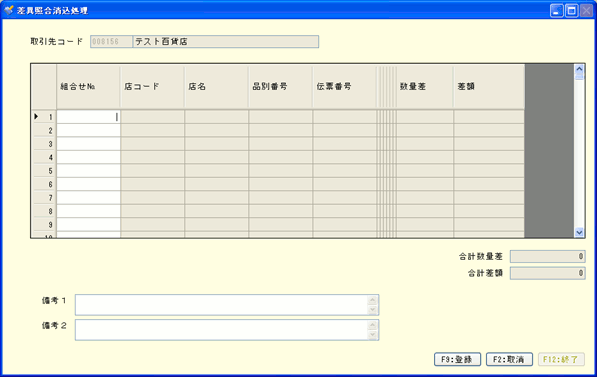Click 組合せNo. cell in row 3
Screen dimensions: 597x377
[x=88, y=144]
